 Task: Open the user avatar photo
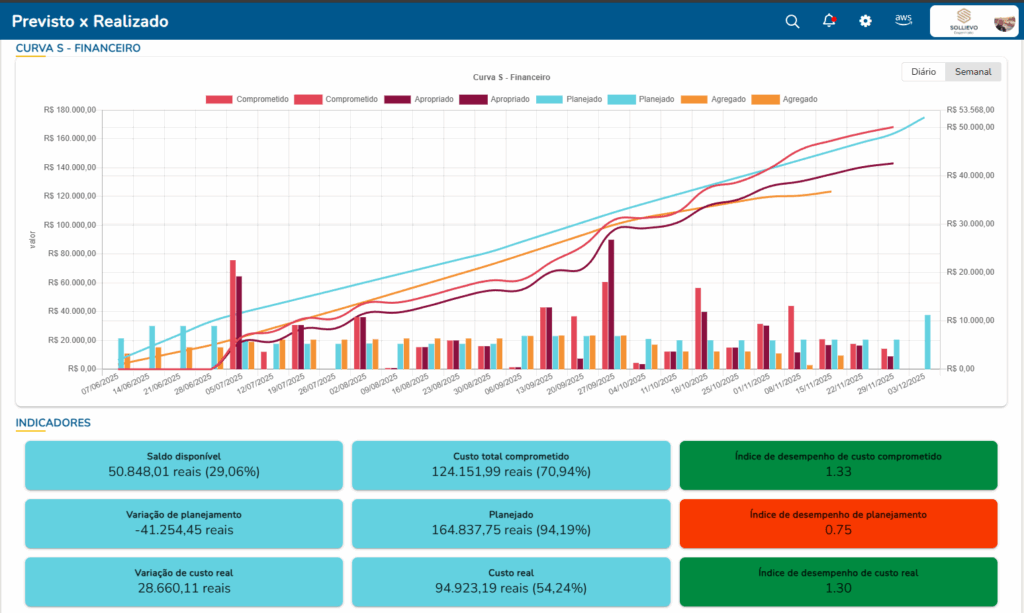(x=1003, y=22)
